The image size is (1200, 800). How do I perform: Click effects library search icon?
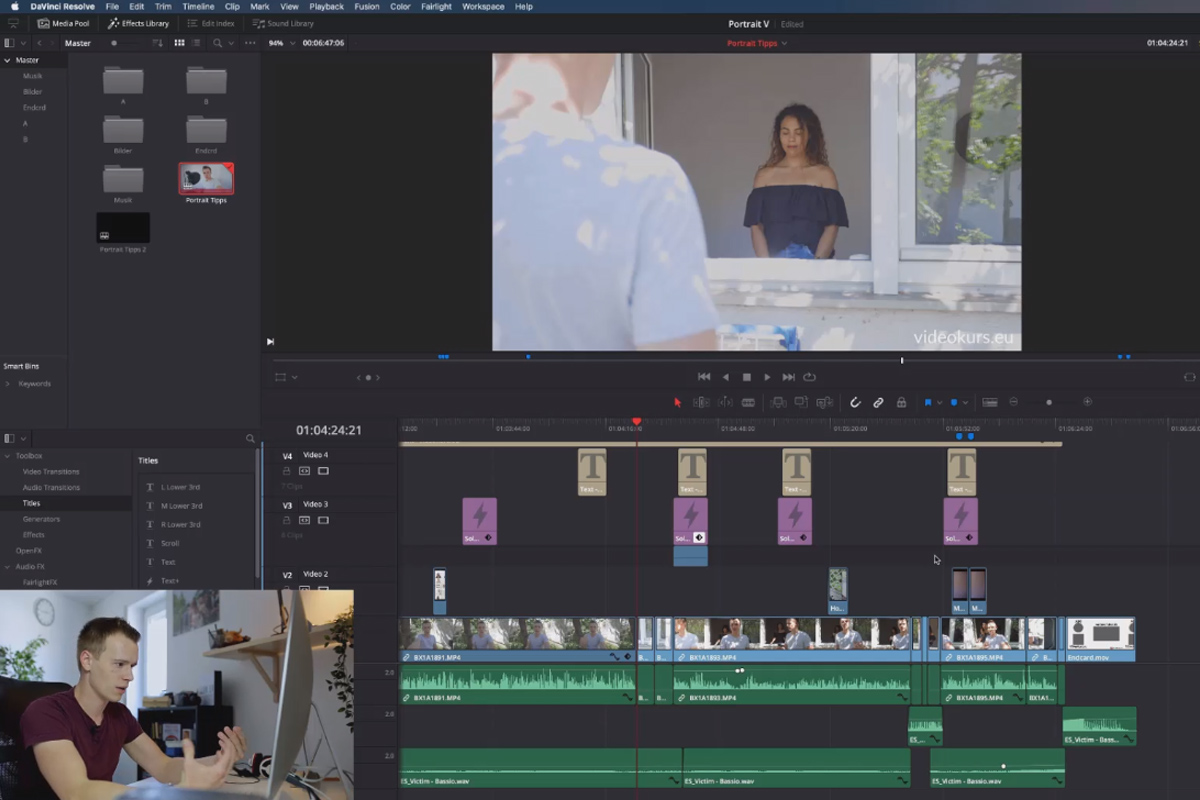click(x=250, y=438)
